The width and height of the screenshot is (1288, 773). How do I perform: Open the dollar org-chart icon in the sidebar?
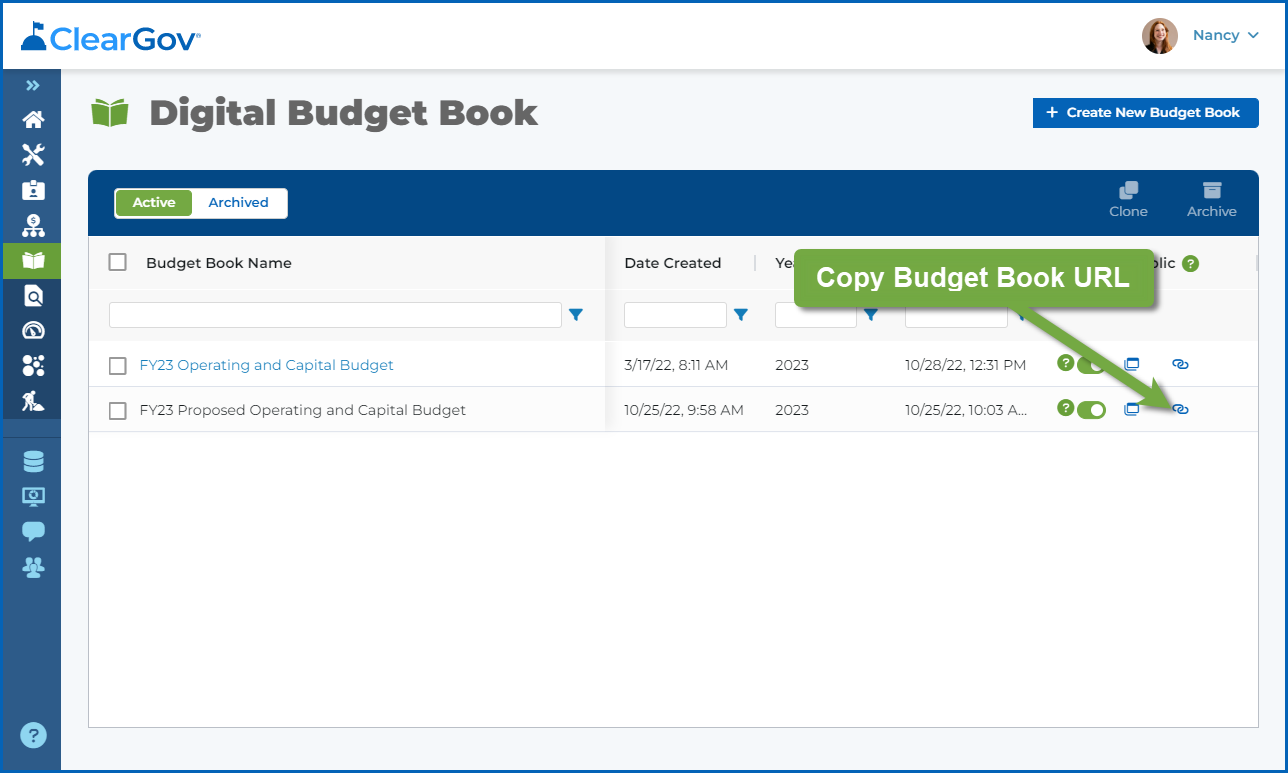[x=33, y=225]
